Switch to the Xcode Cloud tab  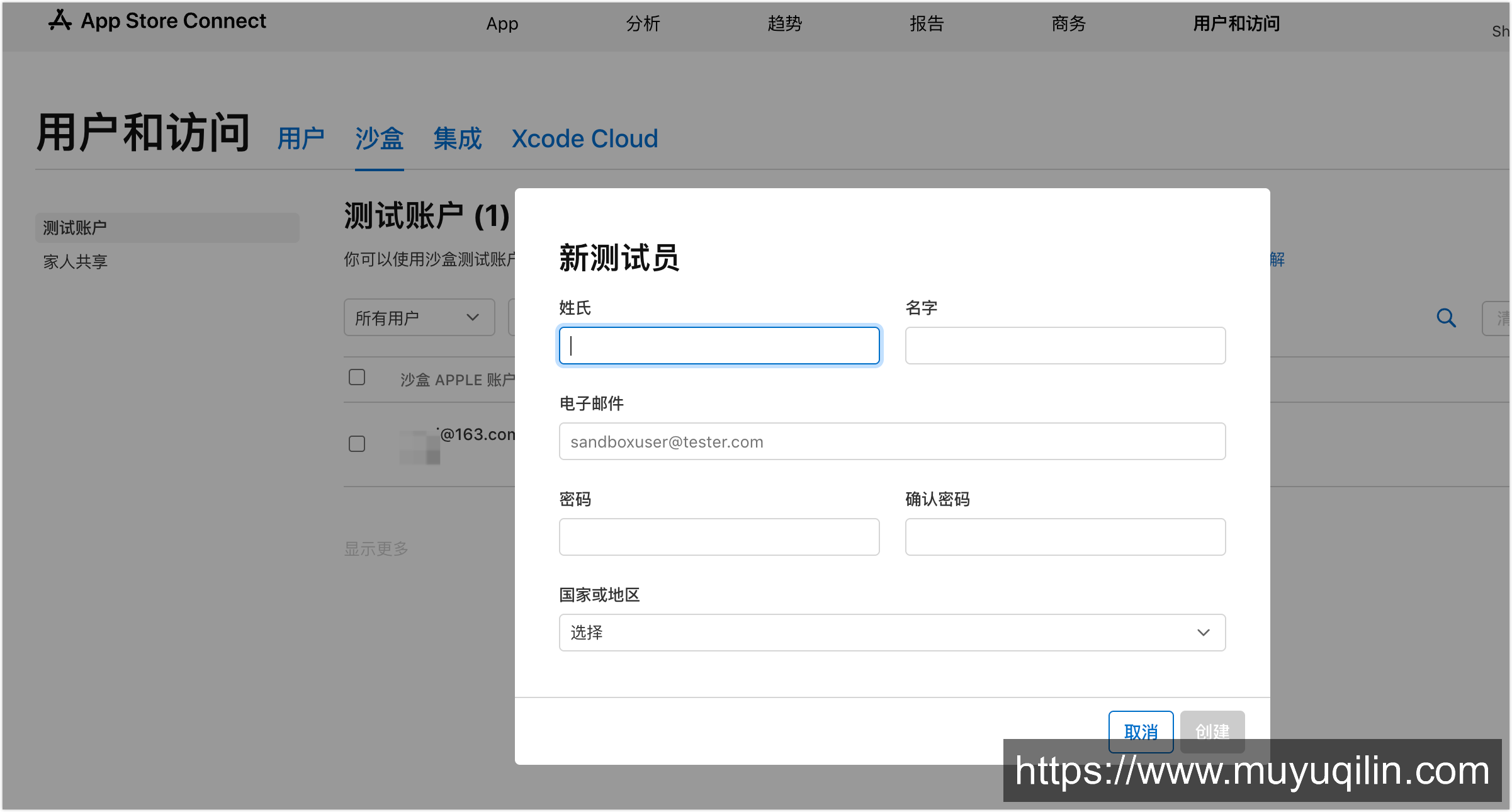pos(585,138)
